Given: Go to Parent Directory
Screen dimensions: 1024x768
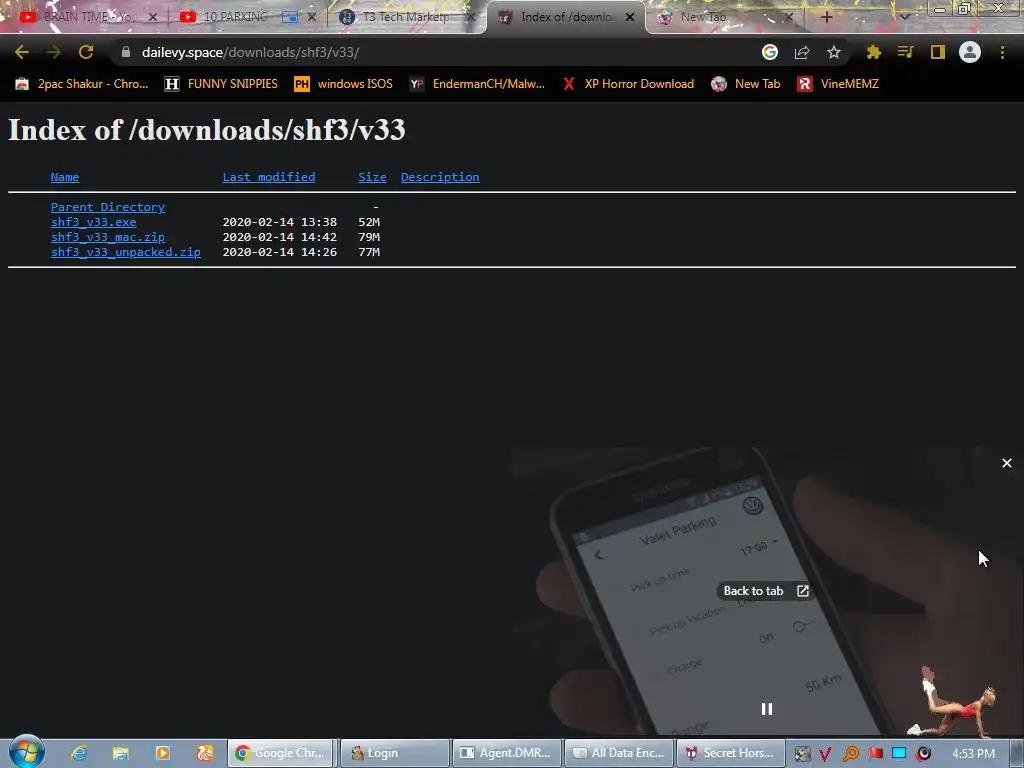Looking at the screenshot, I should click(108, 207).
